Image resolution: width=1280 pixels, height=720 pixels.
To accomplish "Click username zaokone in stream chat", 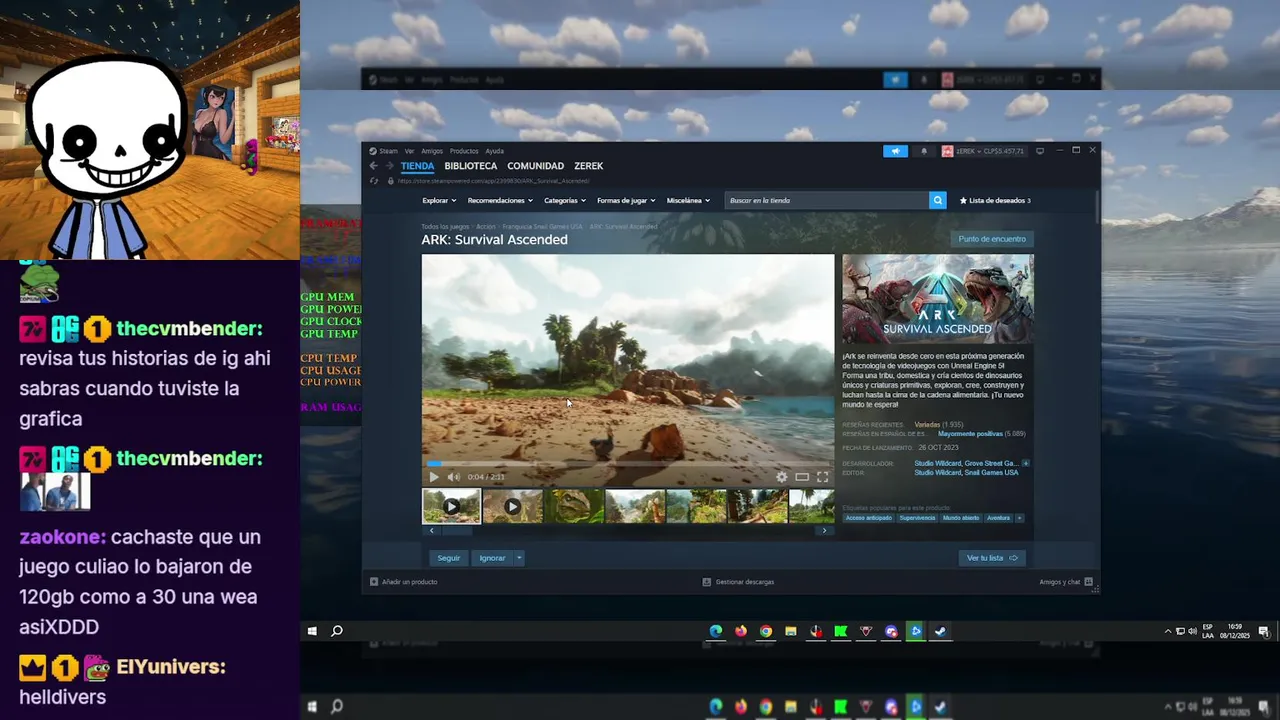I will (62, 537).
